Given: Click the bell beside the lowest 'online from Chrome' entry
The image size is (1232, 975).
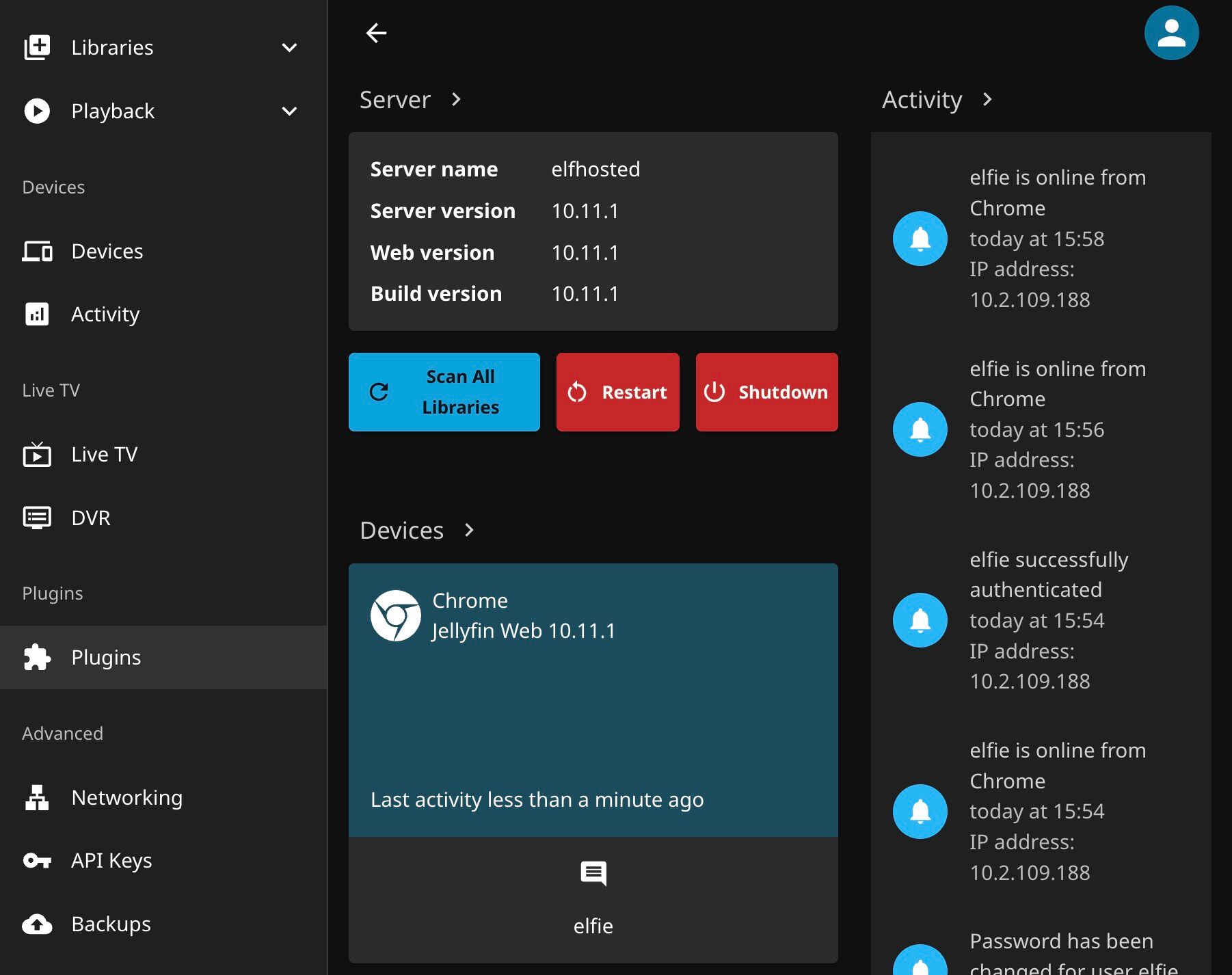Looking at the screenshot, I should [920, 811].
